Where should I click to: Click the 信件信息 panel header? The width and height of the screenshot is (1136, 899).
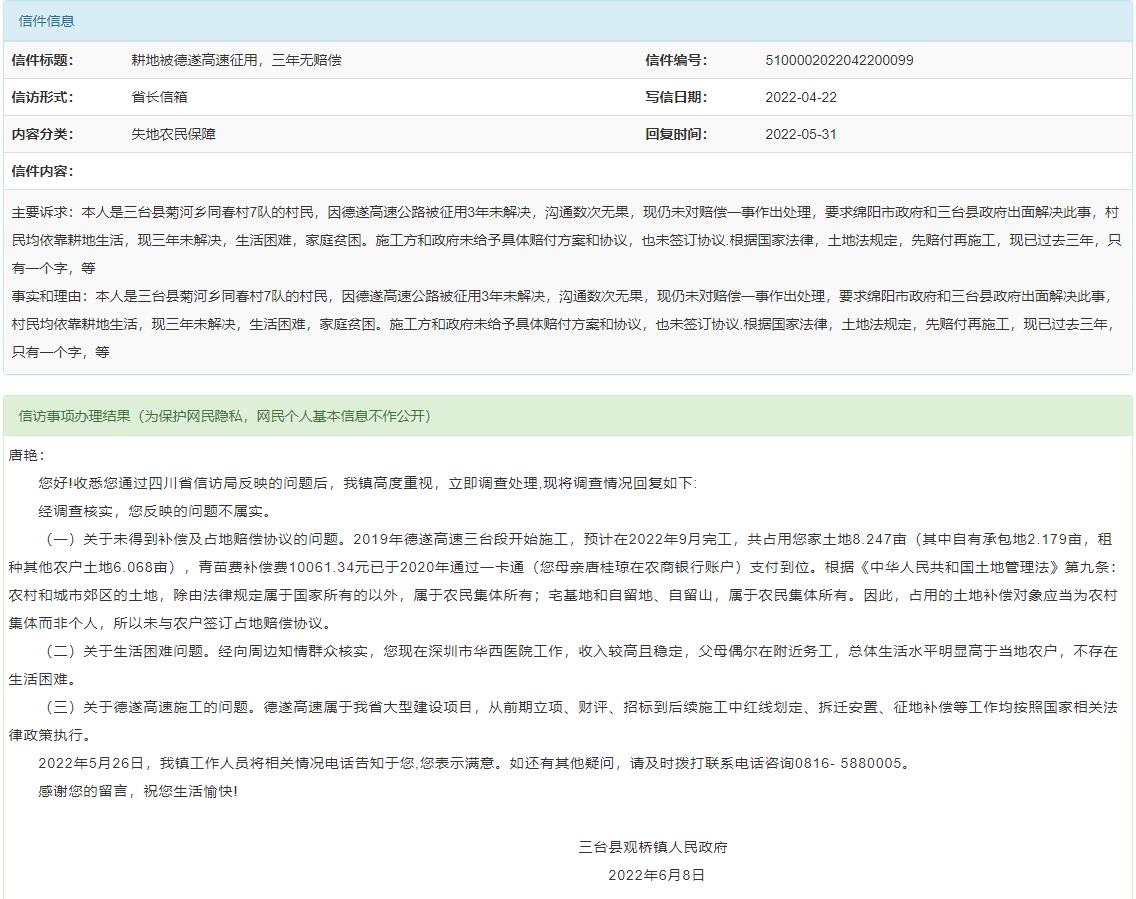click(x=567, y=21)
